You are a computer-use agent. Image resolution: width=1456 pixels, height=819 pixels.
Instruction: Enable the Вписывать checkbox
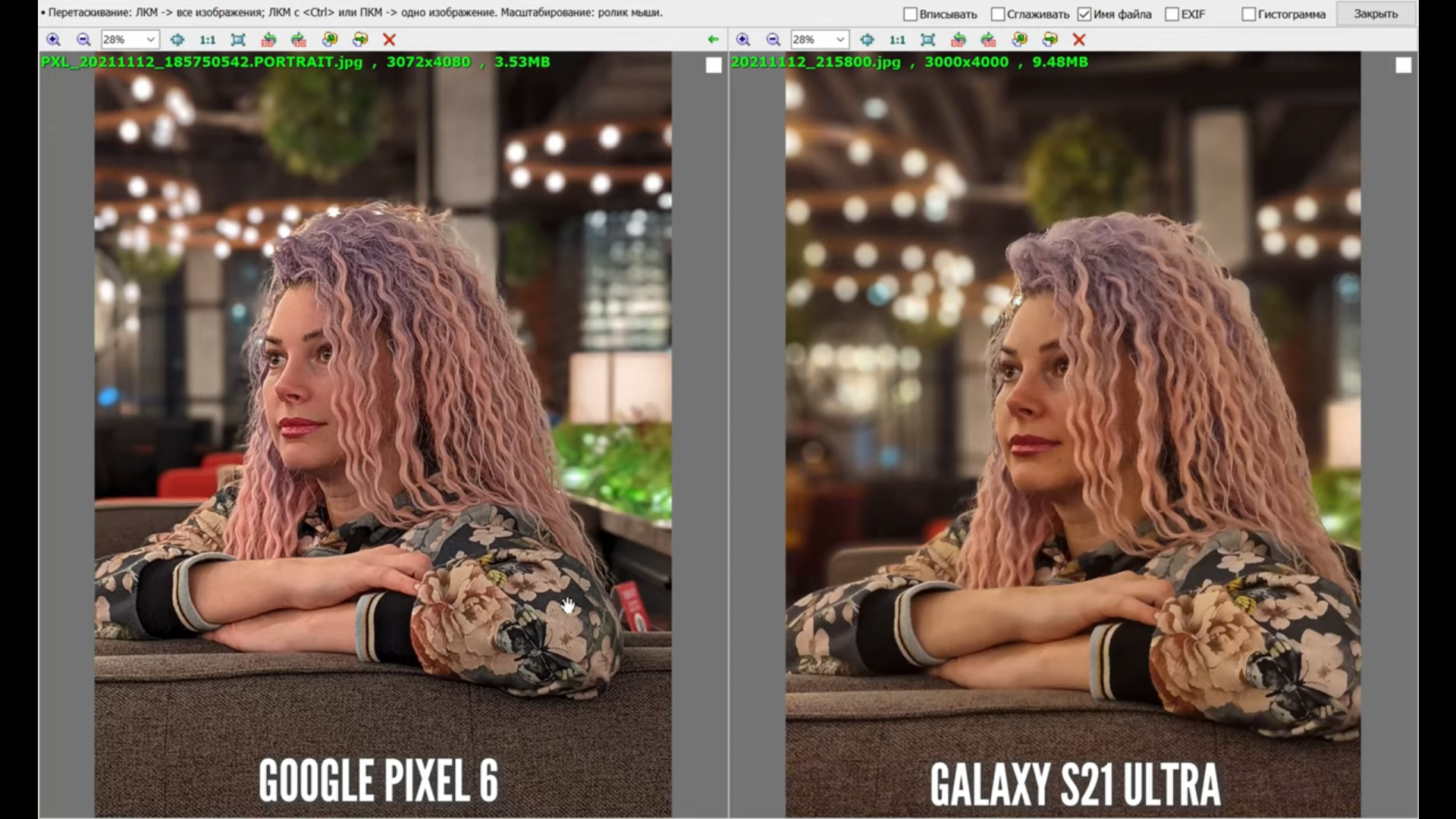[911, 14]
